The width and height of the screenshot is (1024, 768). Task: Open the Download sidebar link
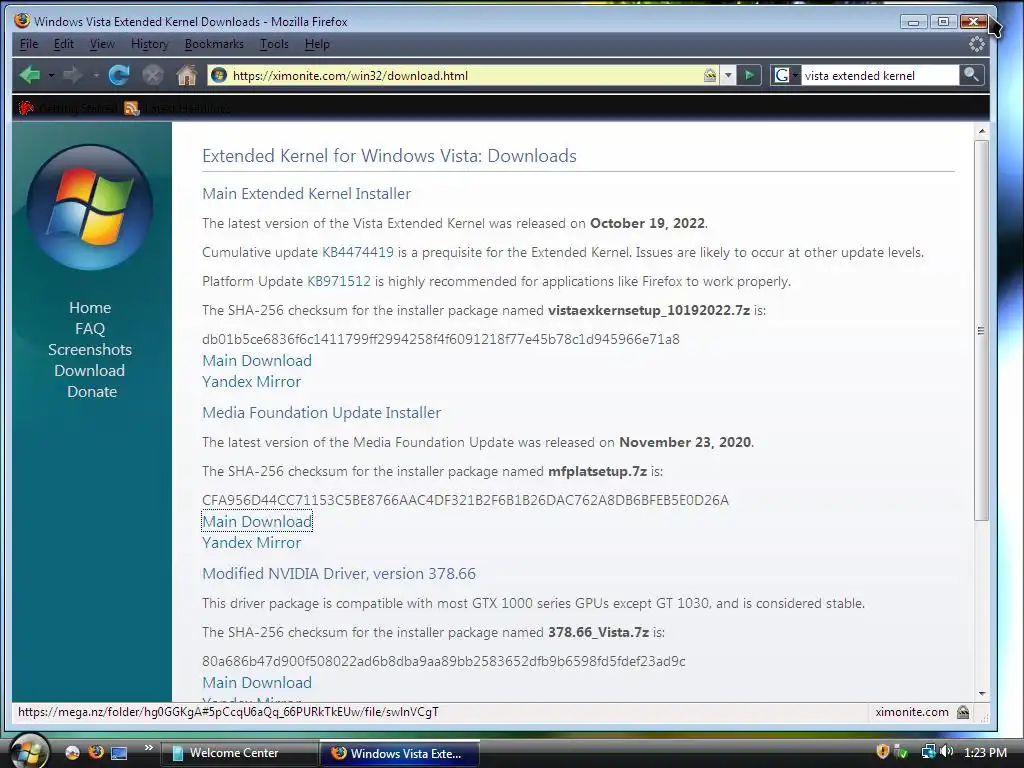(90, 370)
